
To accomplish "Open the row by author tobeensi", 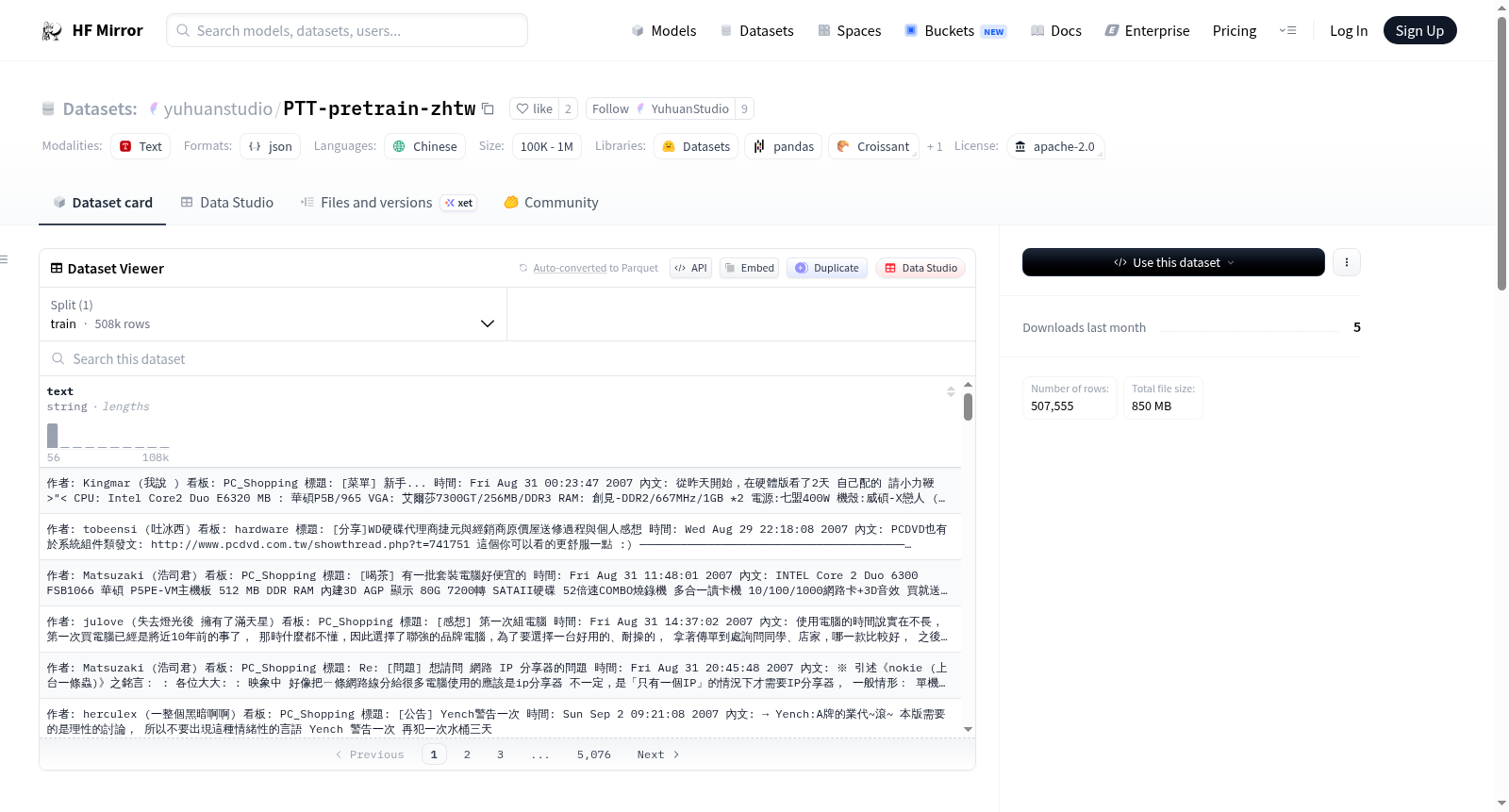I will click(x=500, y=537).
